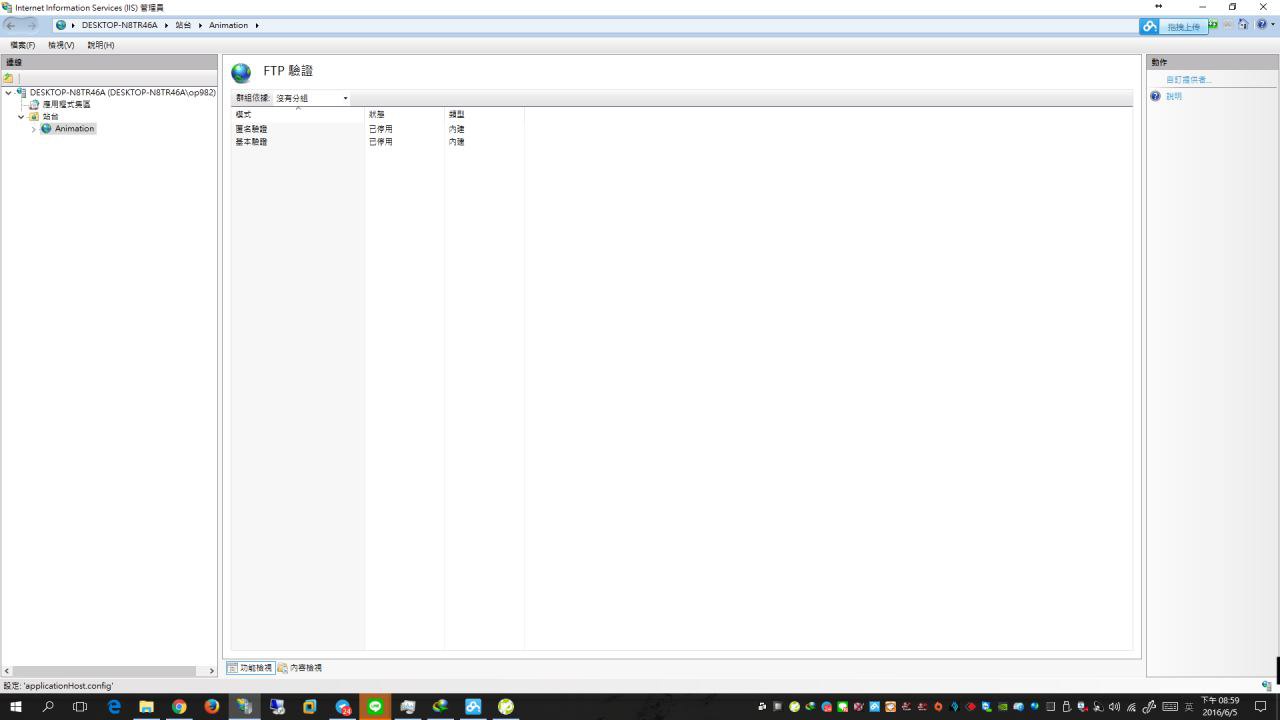
Task: Open dropdown arrow after DESKTOP-N8TR46A in address bar
Action: click(166, 25)
